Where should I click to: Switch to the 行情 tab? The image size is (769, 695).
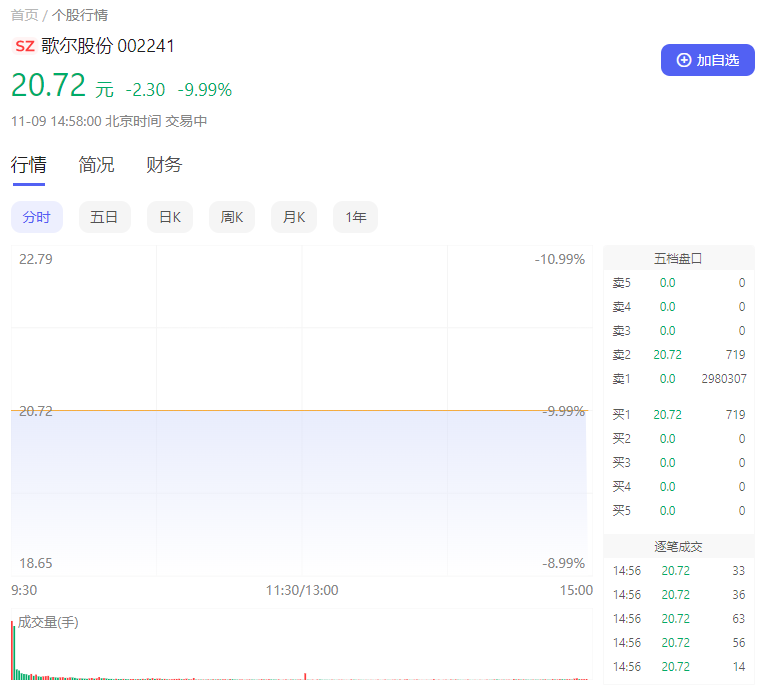coord(28,165)
